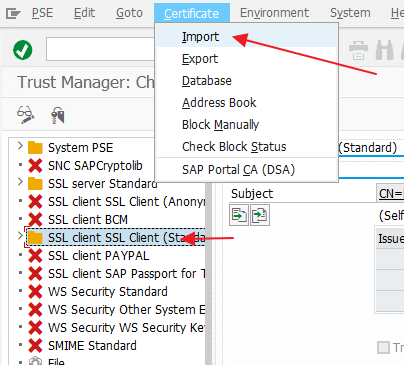The image size is (404, 365).
Task: Click red X icon of WS Security Standard
Action: (x=35, y=292)
